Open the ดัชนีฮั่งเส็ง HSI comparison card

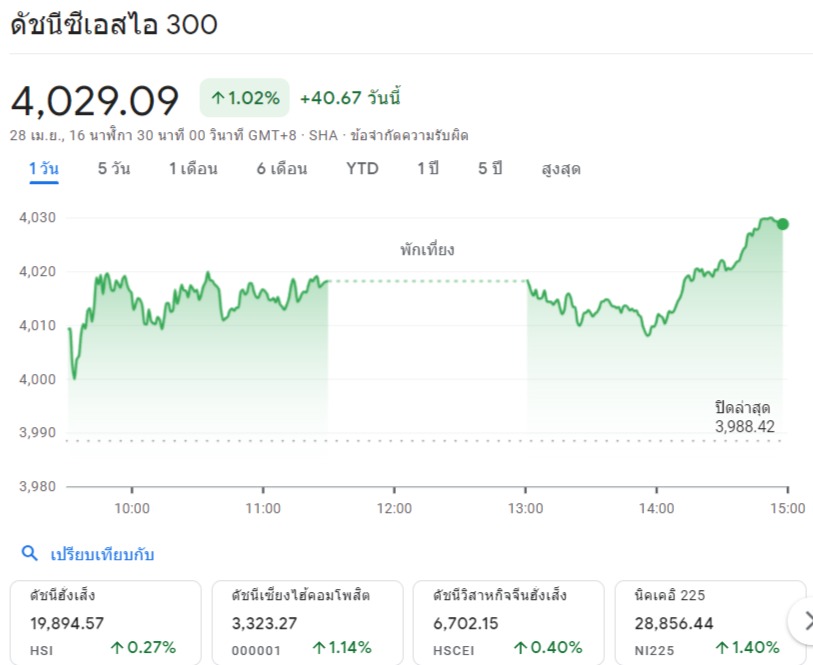[x=106, y=621]
